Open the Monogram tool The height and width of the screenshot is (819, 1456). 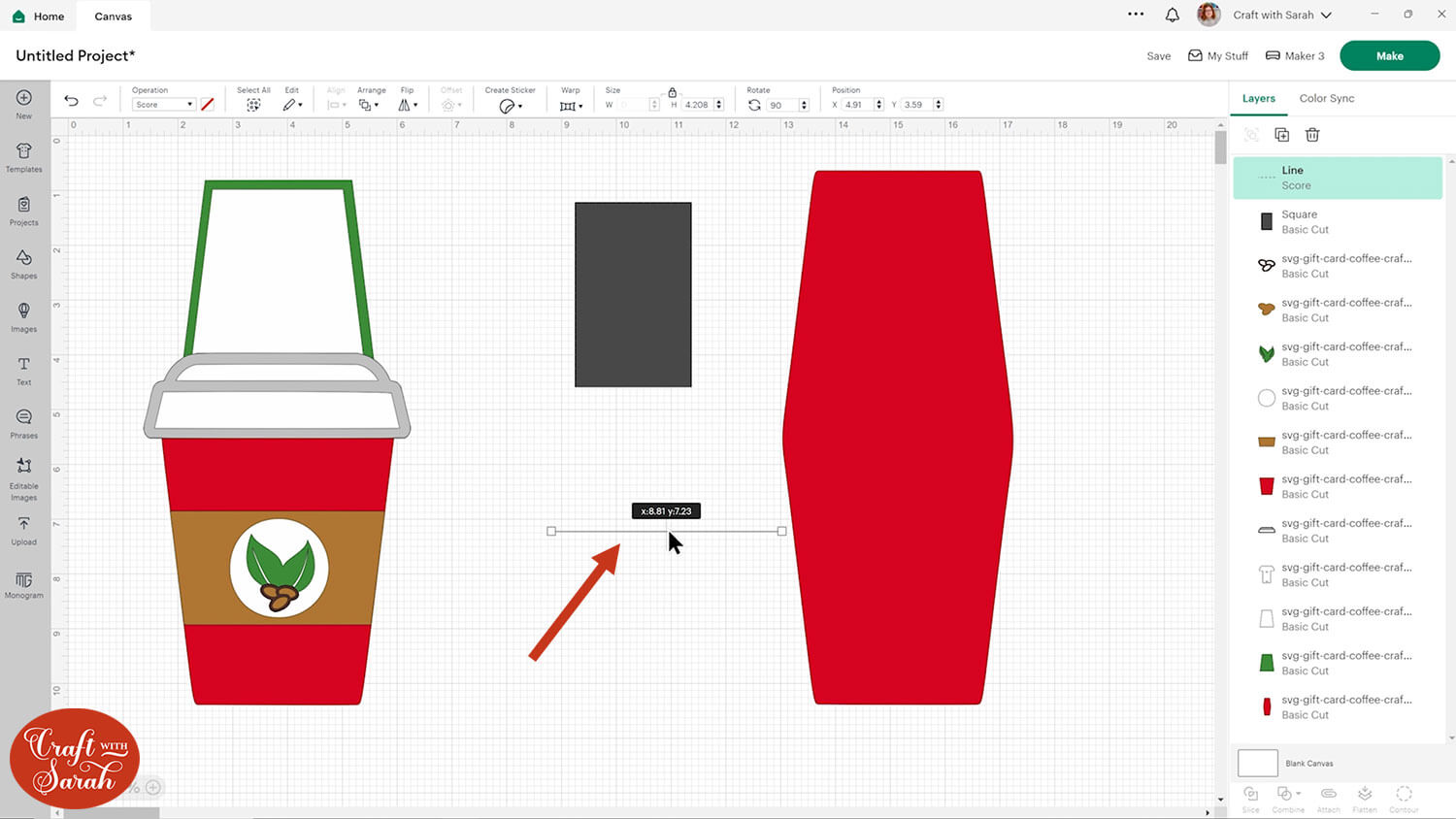[x=24, y=584]
